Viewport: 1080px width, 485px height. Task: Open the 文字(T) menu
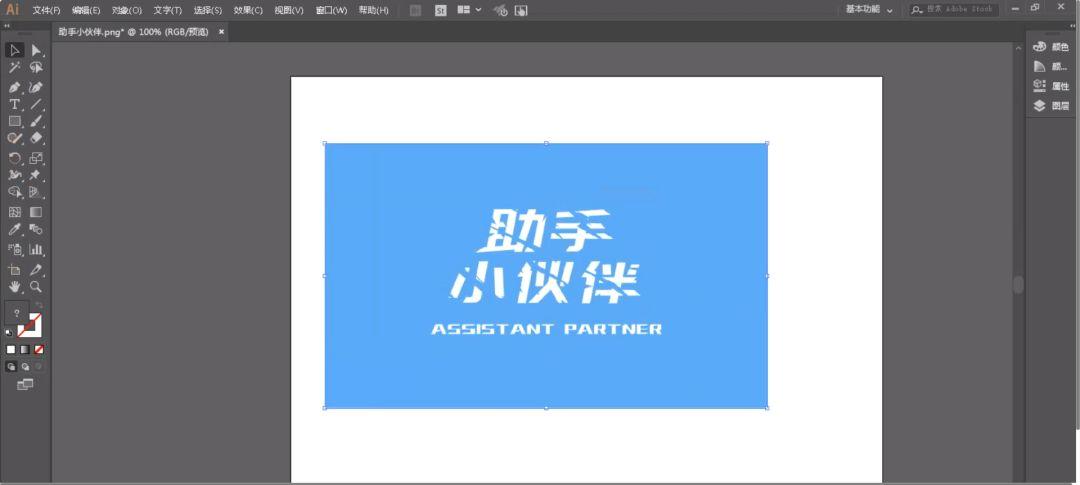[x=167, y=10]
